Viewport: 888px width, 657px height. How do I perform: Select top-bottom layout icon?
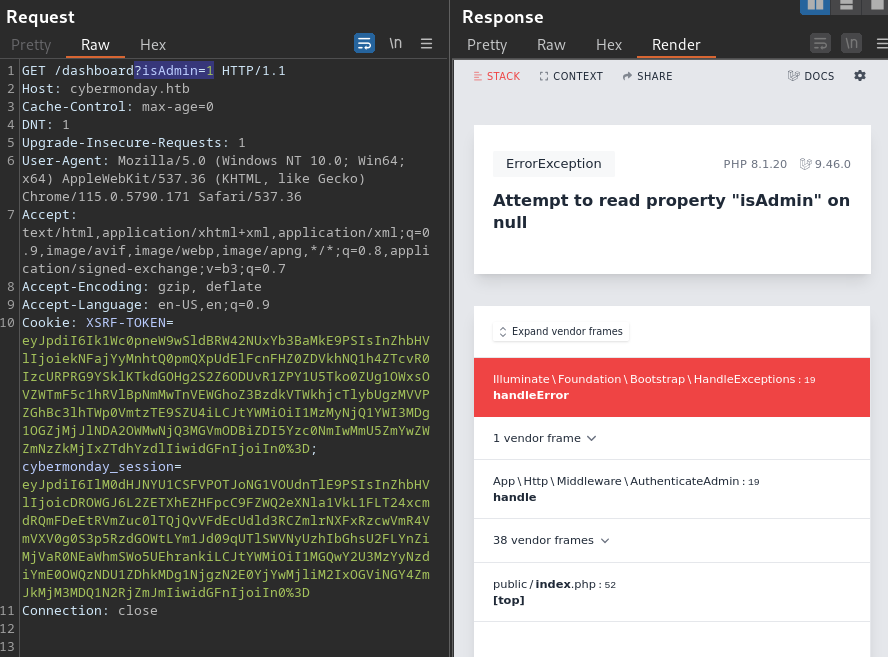click(846, 5)
